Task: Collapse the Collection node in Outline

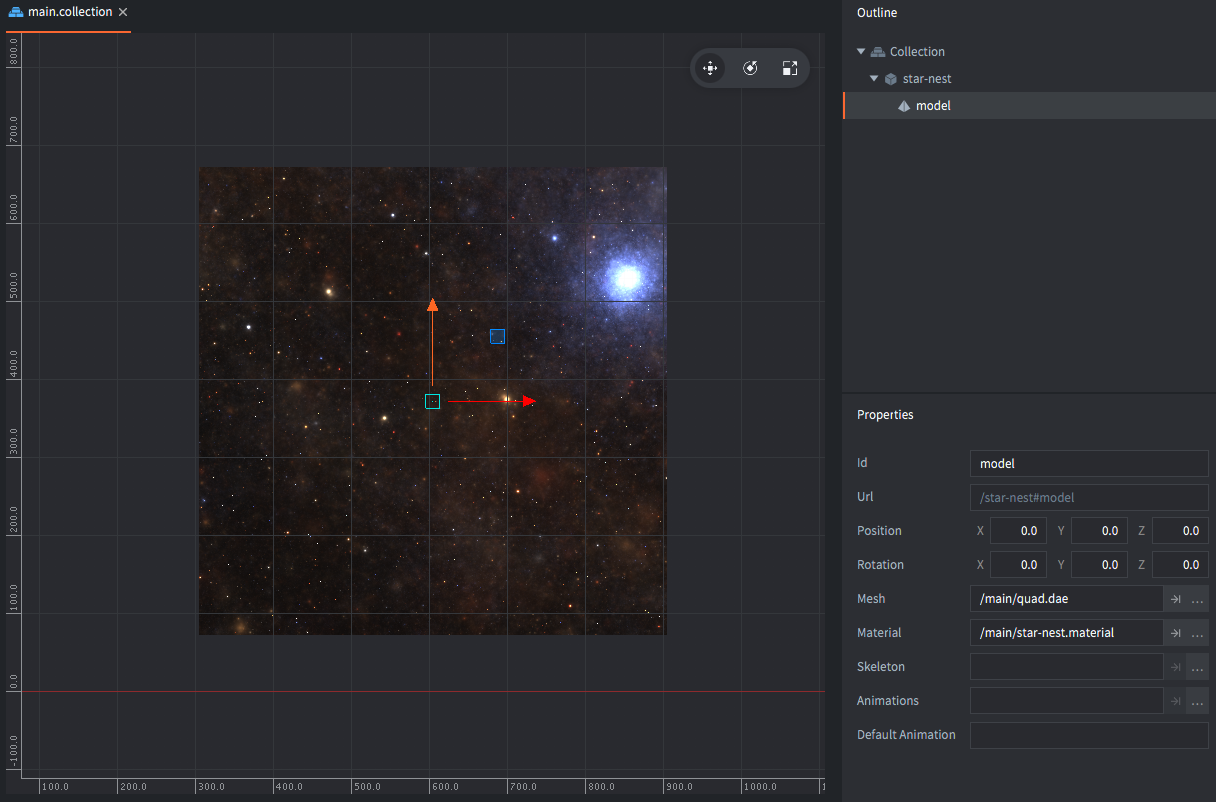Action: click(x=861, y=52)
